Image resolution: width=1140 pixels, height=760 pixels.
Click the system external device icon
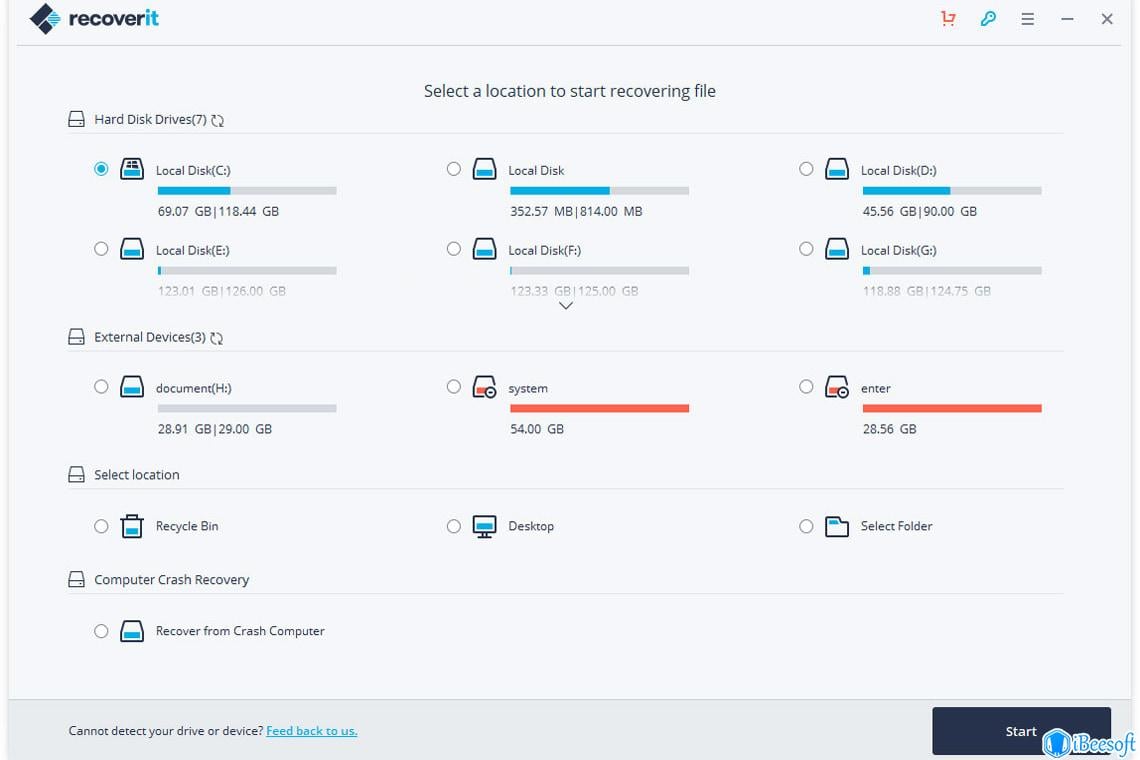pyautogui.click(x=485, y=388)
